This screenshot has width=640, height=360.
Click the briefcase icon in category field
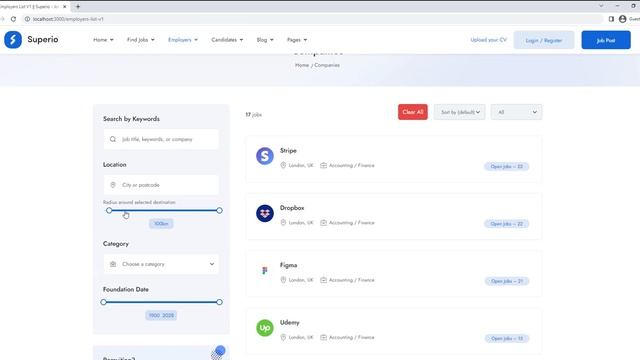[113, 264]
